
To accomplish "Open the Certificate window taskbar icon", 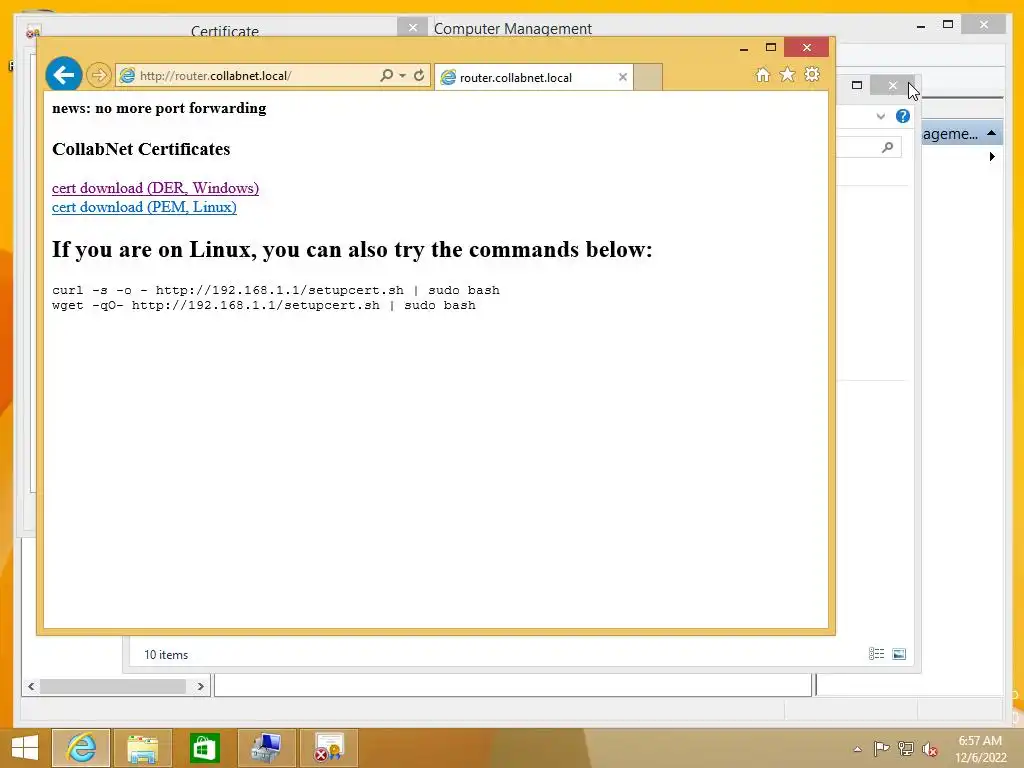I will (328, 748).
